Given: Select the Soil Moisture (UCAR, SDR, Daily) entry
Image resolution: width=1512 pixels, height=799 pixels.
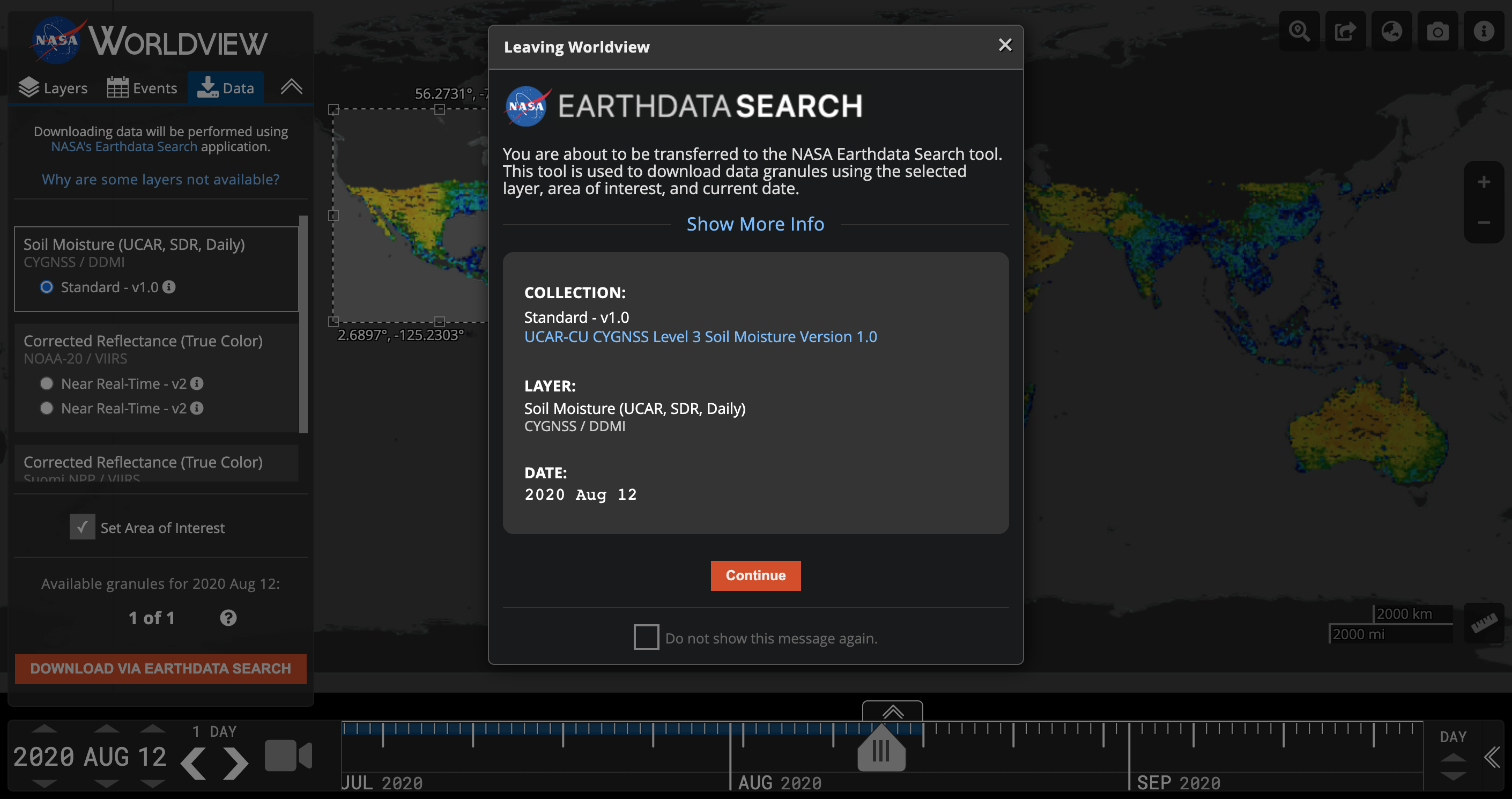Looking at the screenshot, I should tap(157, 269).
